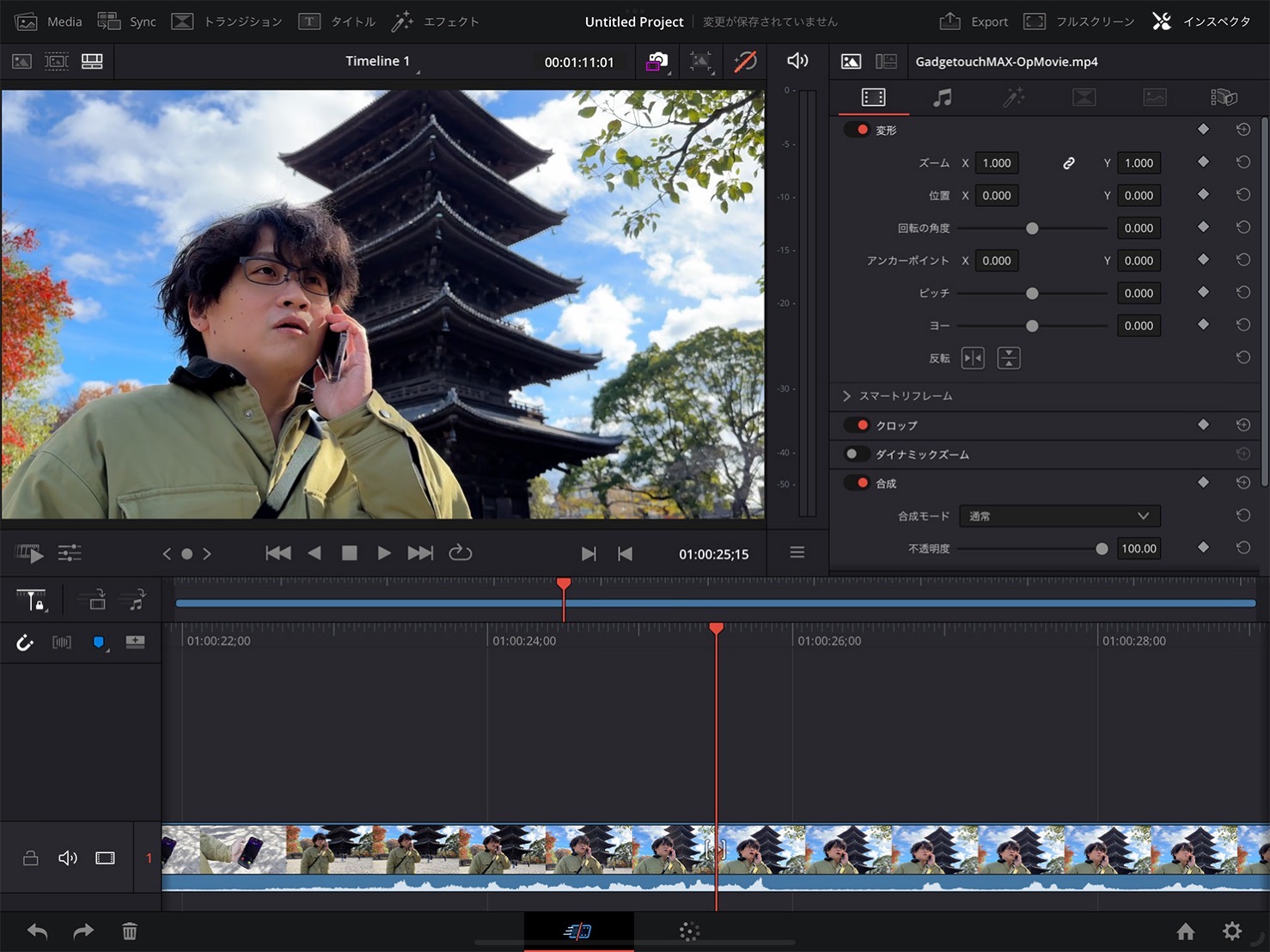Image resolution: width=1270 pixels, height=952 pixels.
Task: Select timeline viewer mode icon
Action: click(92, 61)
